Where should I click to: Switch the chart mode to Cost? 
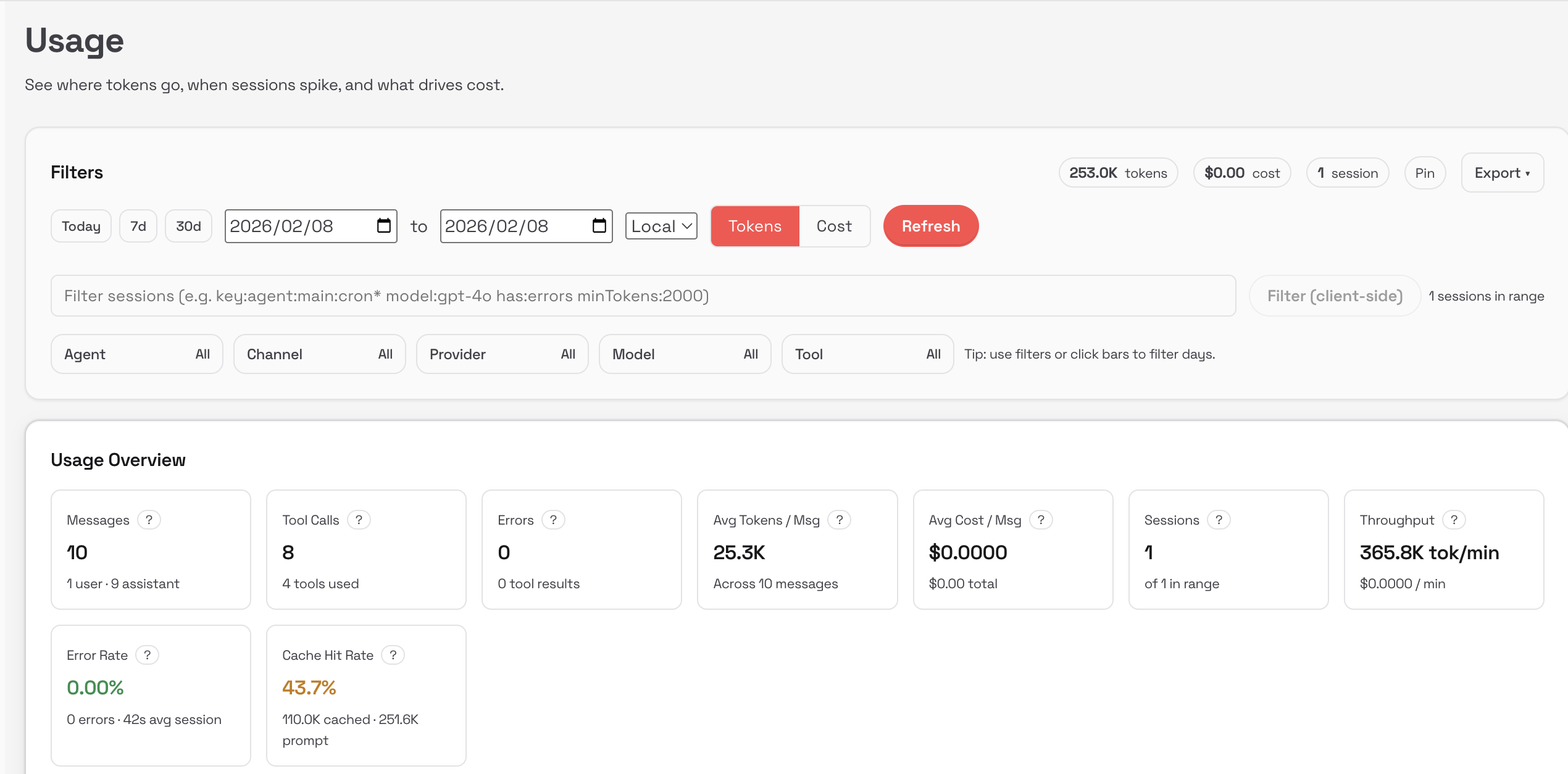click(x=834, y=226)
